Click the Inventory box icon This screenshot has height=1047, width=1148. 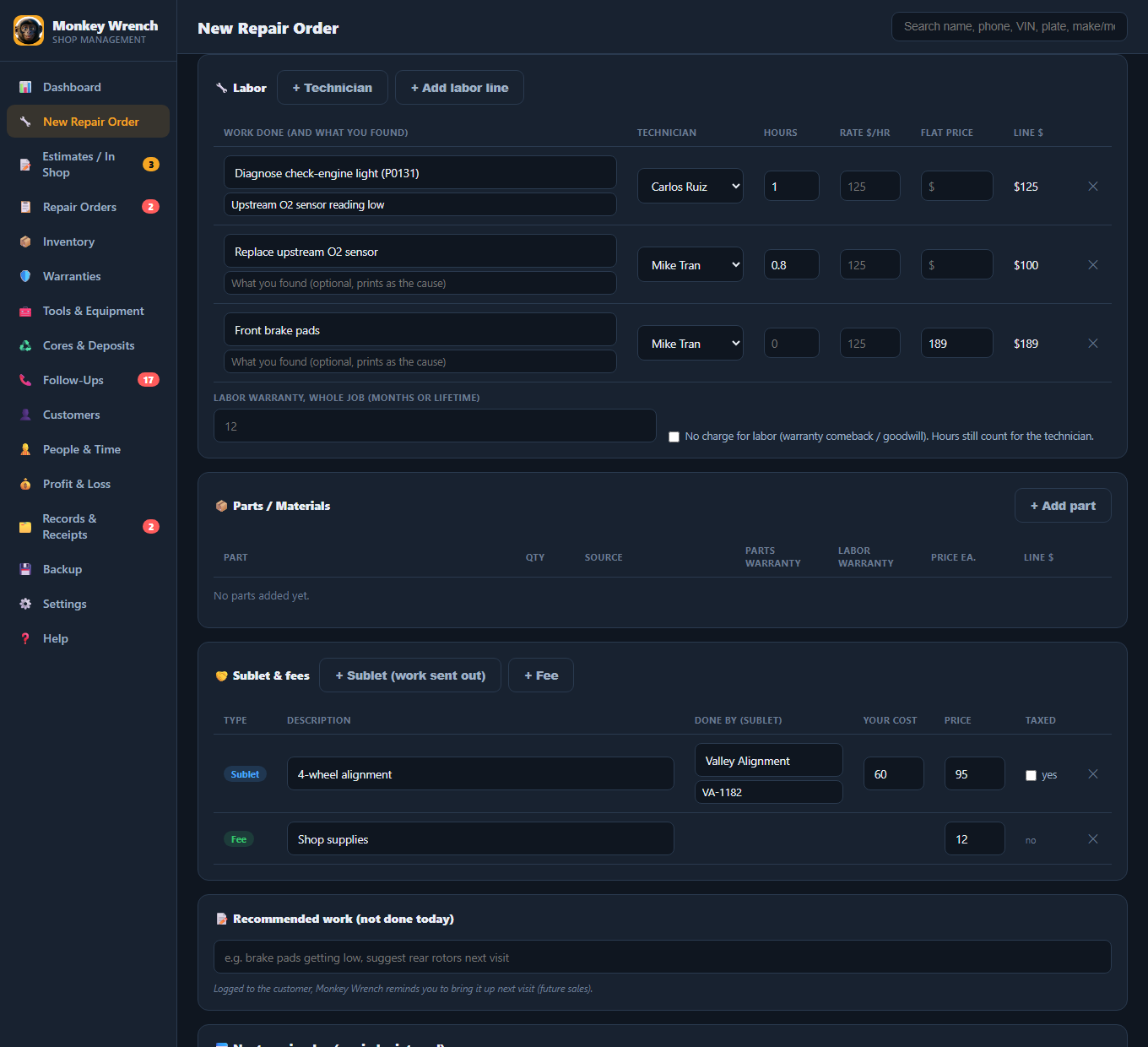[x=25, y=241]
